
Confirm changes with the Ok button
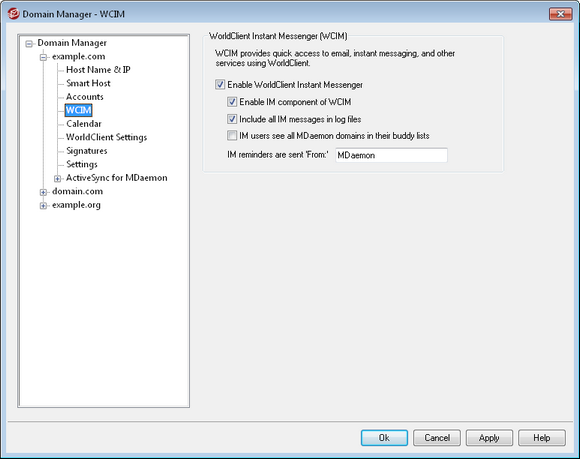[384, 438]
